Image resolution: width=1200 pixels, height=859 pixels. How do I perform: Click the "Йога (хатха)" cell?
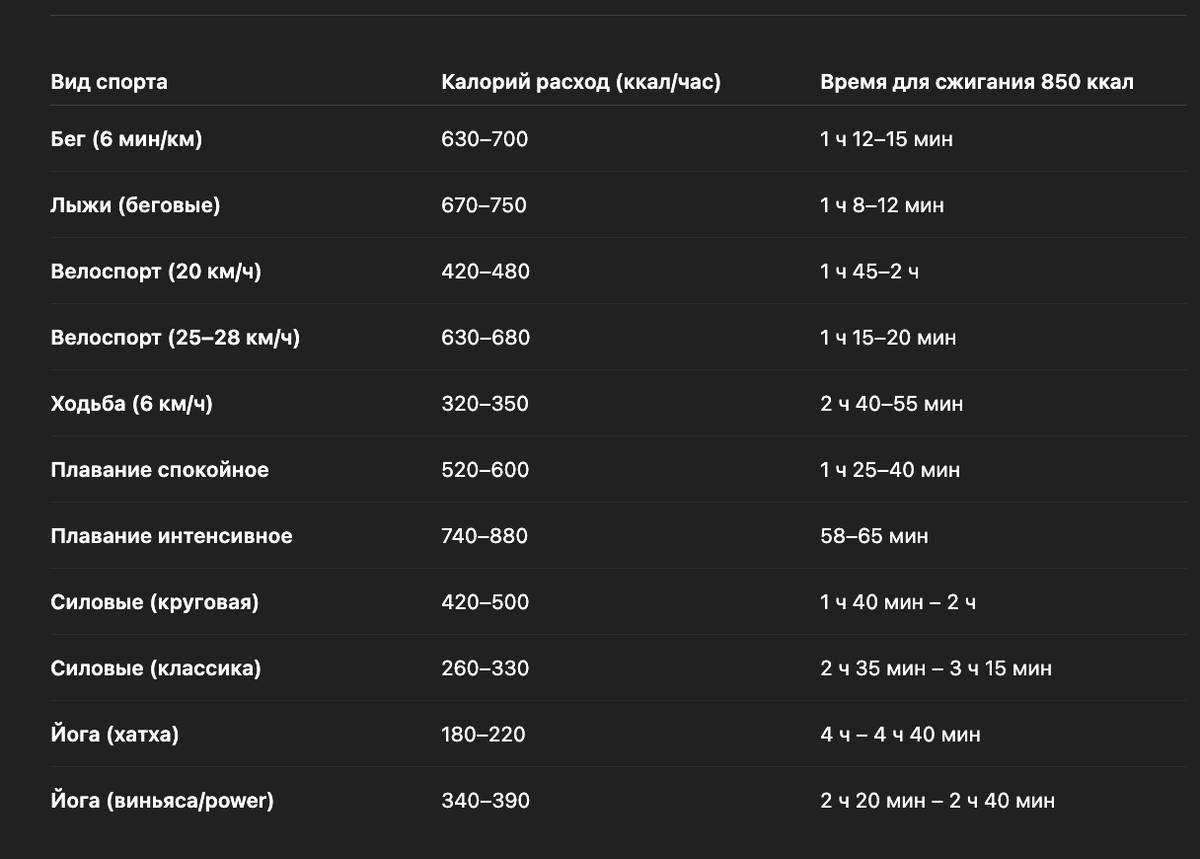[x=114, y=735]
